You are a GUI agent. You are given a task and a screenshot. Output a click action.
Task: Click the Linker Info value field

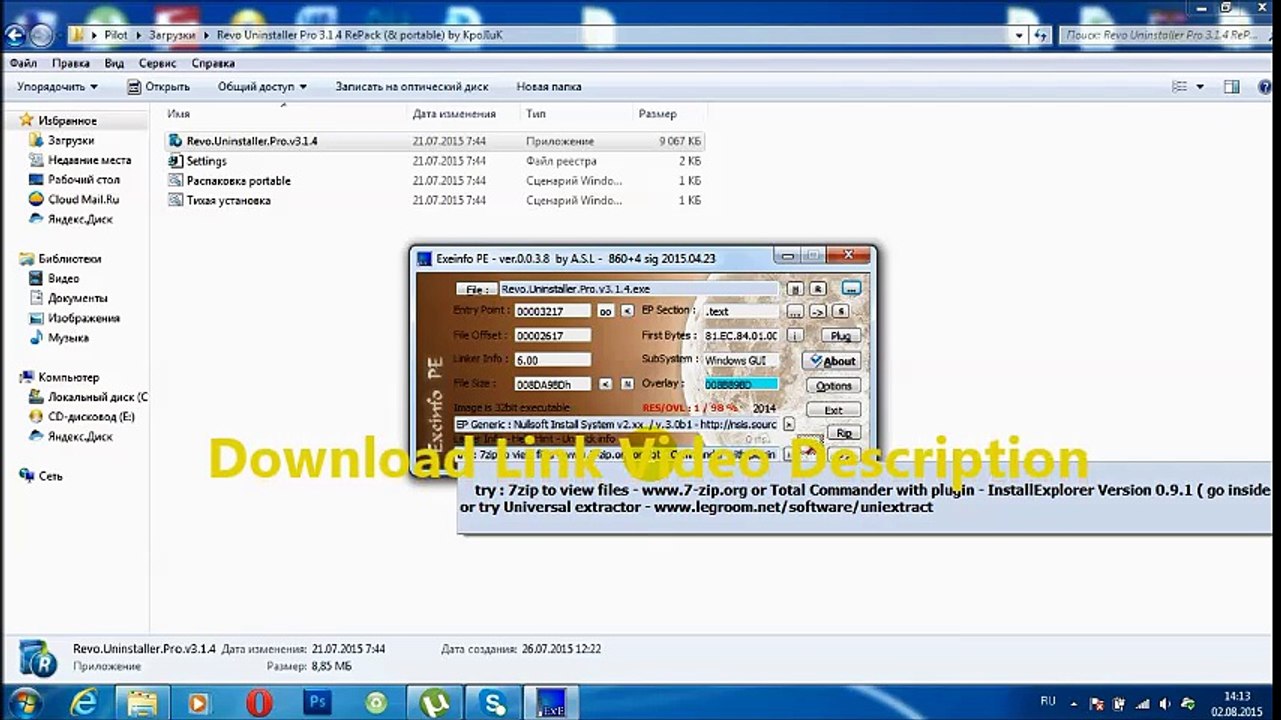coord(552,359)
